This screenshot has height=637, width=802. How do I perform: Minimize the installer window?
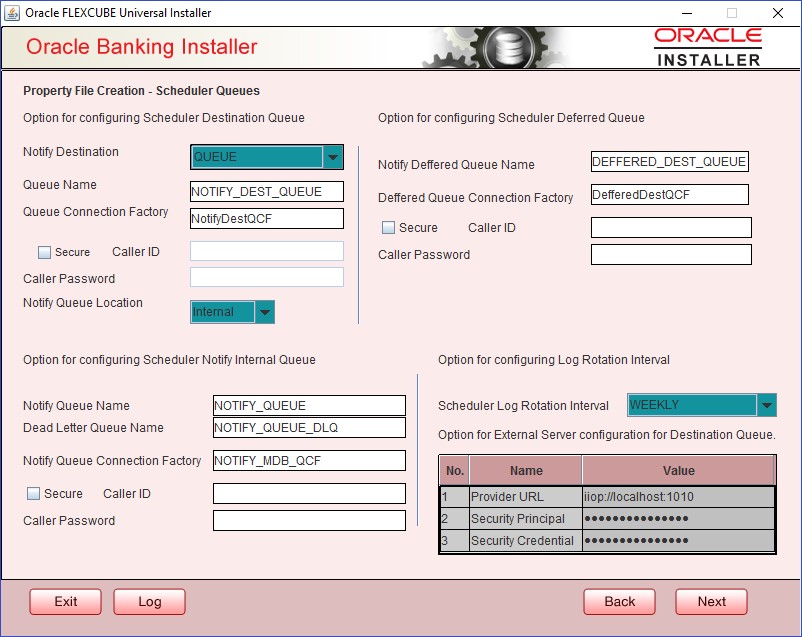tap(686, 13)
